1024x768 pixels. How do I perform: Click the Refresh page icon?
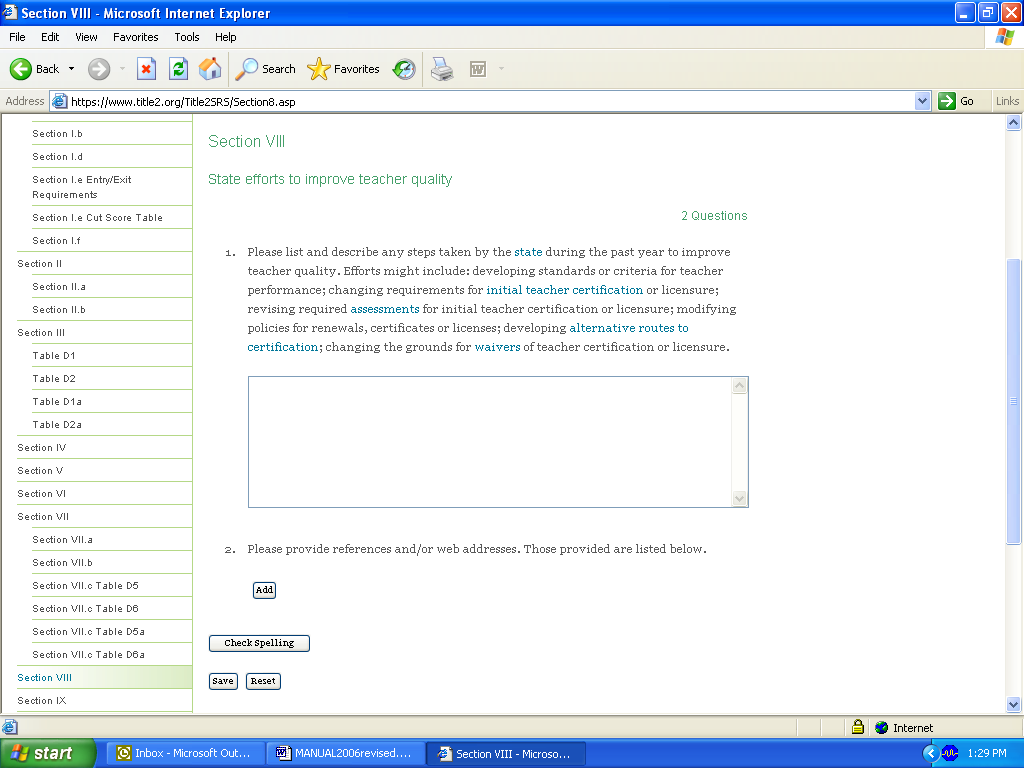point(178,69)
